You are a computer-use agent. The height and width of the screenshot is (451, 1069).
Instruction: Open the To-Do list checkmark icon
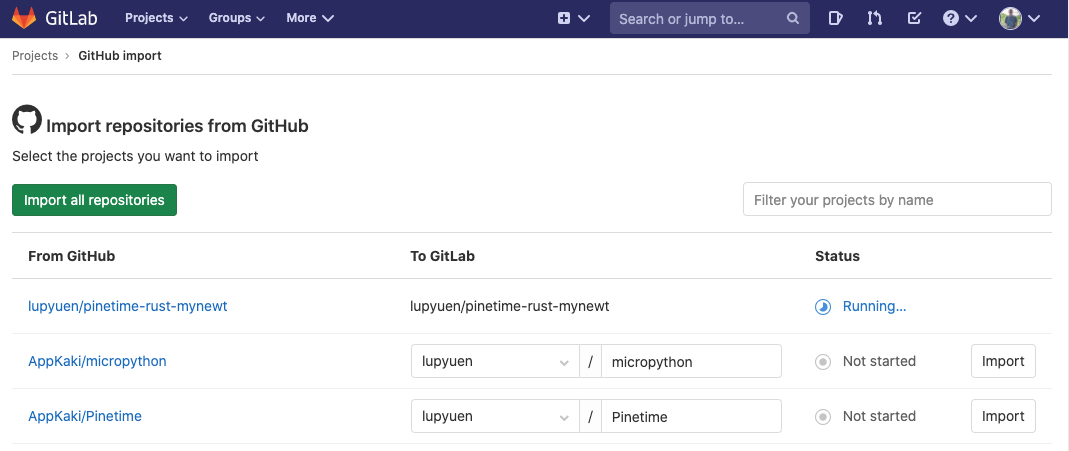[x=914, y=18]
